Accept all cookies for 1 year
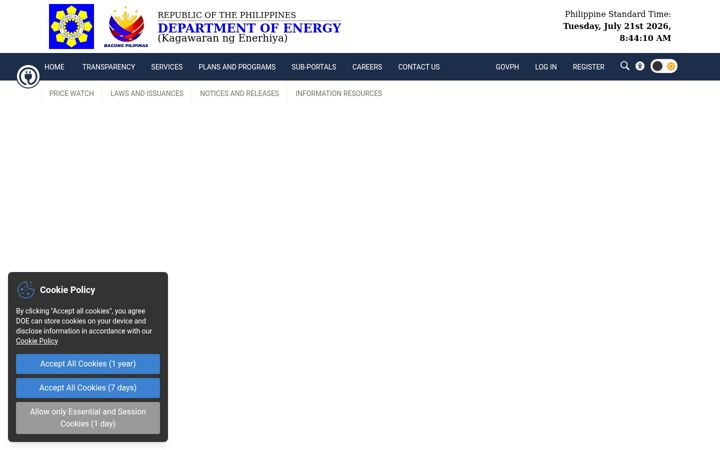 pyautogui.click(x=88, y=364)
